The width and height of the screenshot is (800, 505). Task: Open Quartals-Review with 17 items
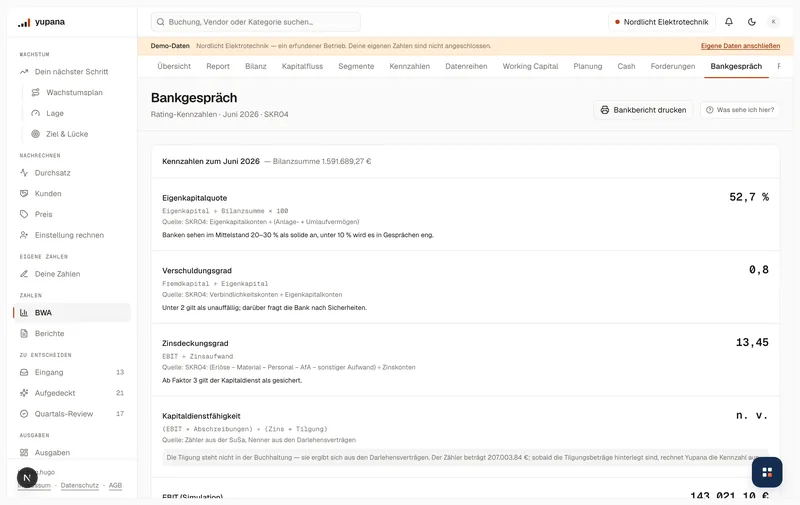point(71,414)
